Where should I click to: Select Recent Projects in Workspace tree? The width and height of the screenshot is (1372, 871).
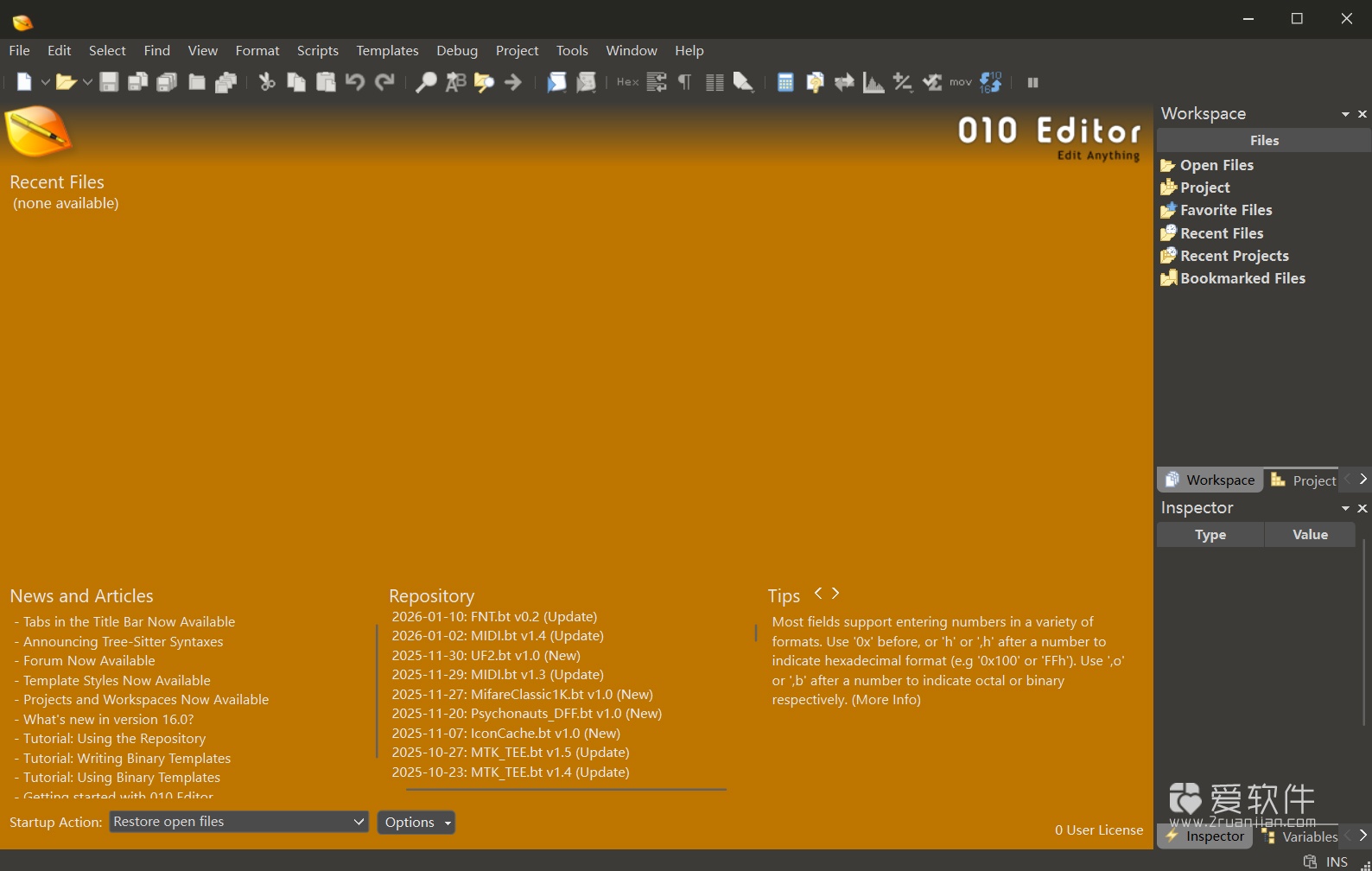click(1234, 256)
